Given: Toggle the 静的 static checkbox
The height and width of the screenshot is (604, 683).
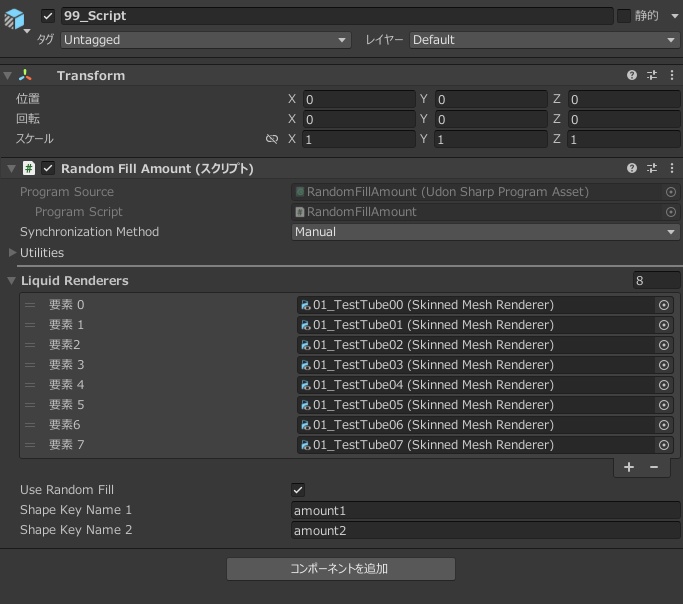Looking at the screenshot, I should click(624, 16).
